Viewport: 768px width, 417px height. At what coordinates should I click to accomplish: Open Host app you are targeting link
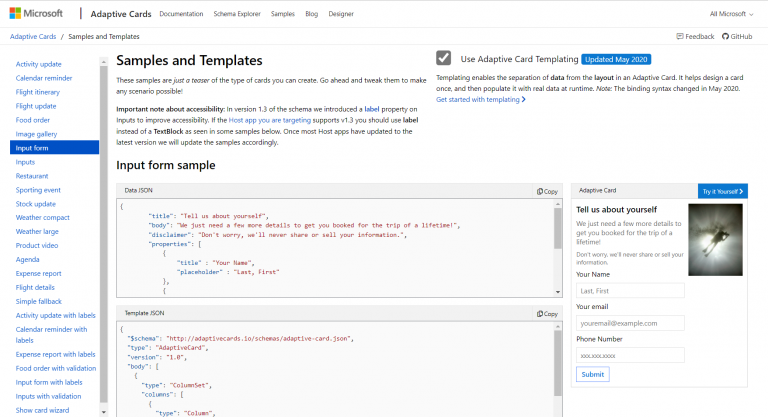(269, 120)
